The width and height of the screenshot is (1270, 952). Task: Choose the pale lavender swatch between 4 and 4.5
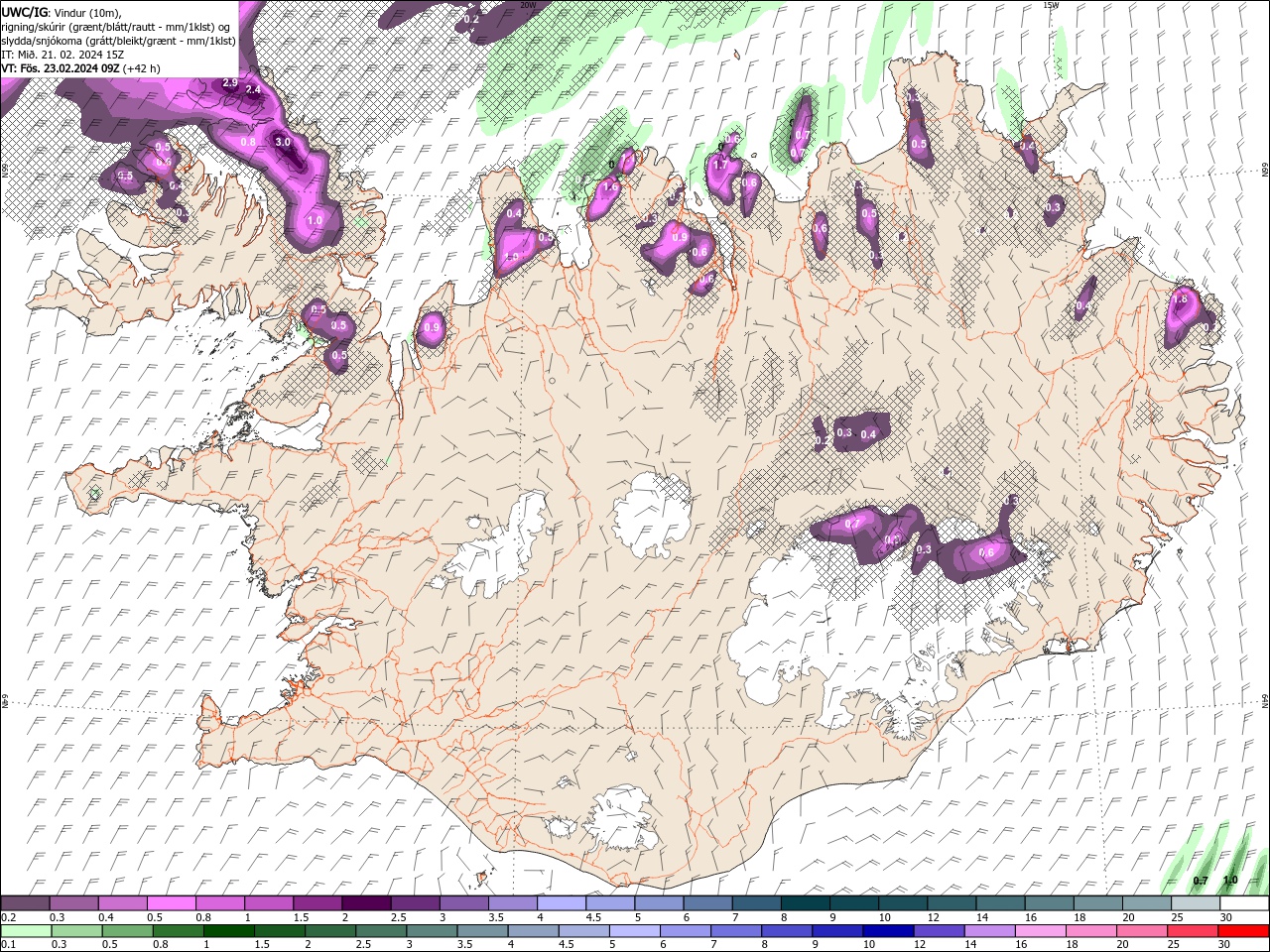561,903
